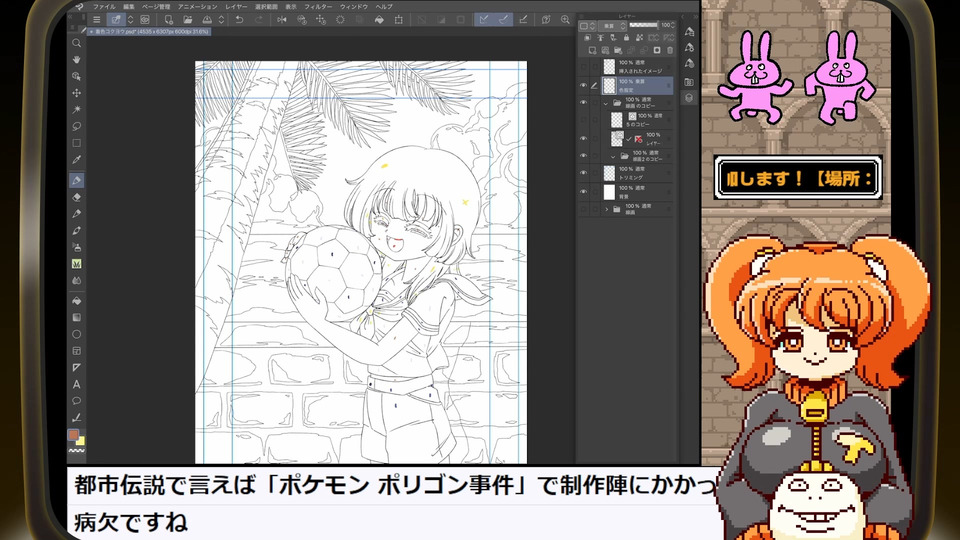
Task: Open the アニメーション menu
Action: click(x=198, y=6)
